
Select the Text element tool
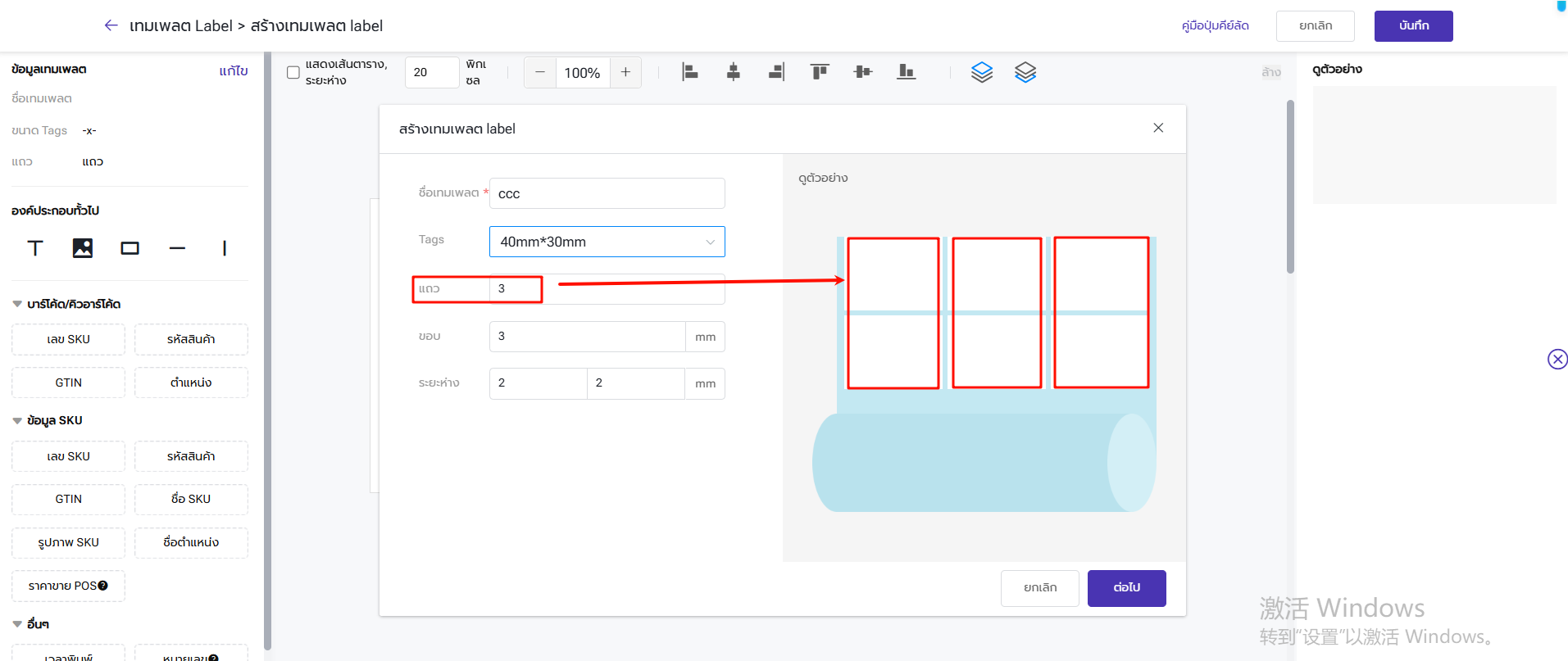[35, 248]
